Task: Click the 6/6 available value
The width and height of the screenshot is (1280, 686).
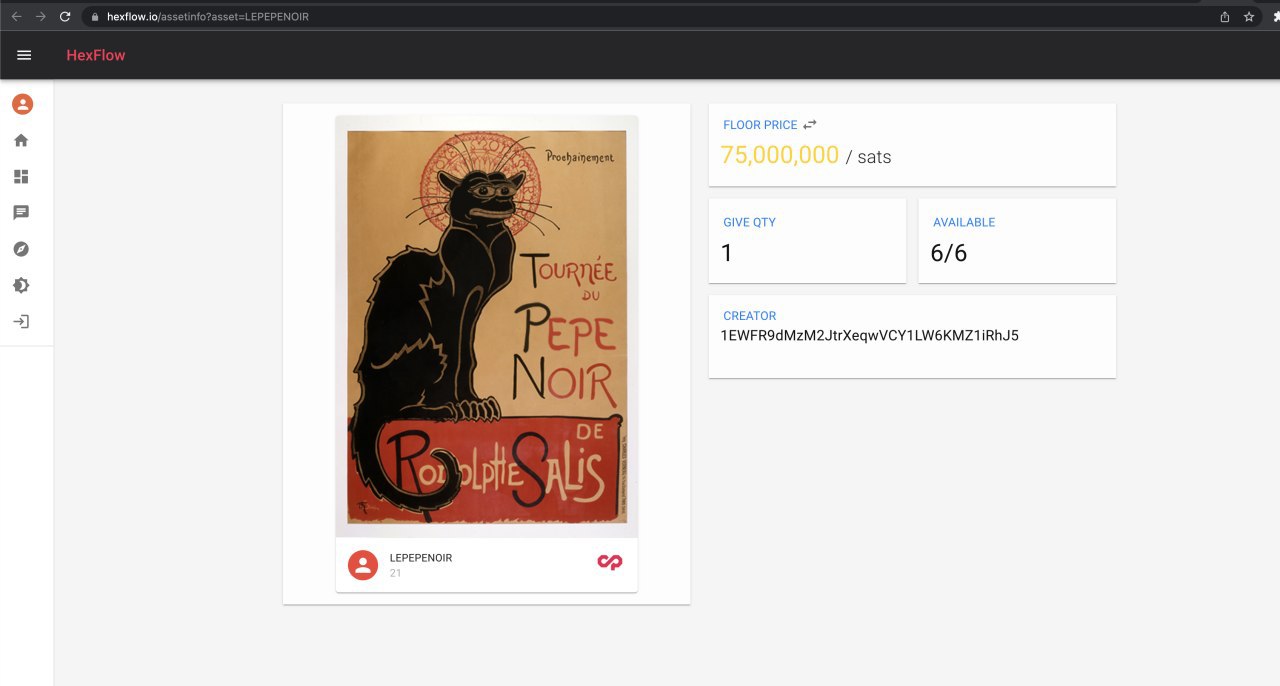Action: tap(949, 253)
